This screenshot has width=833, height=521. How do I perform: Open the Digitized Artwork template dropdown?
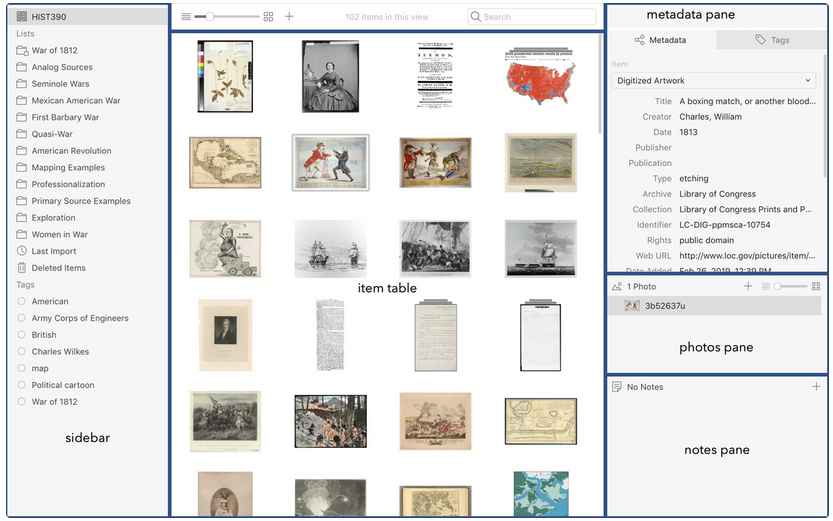click(x=715, y=80)
